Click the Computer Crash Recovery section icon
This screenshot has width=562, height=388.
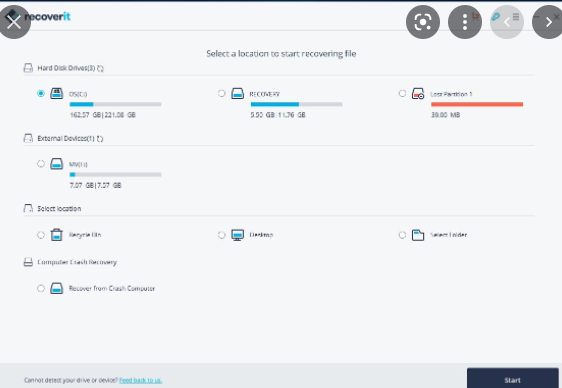pyautogui.click(x=28, y=262)
